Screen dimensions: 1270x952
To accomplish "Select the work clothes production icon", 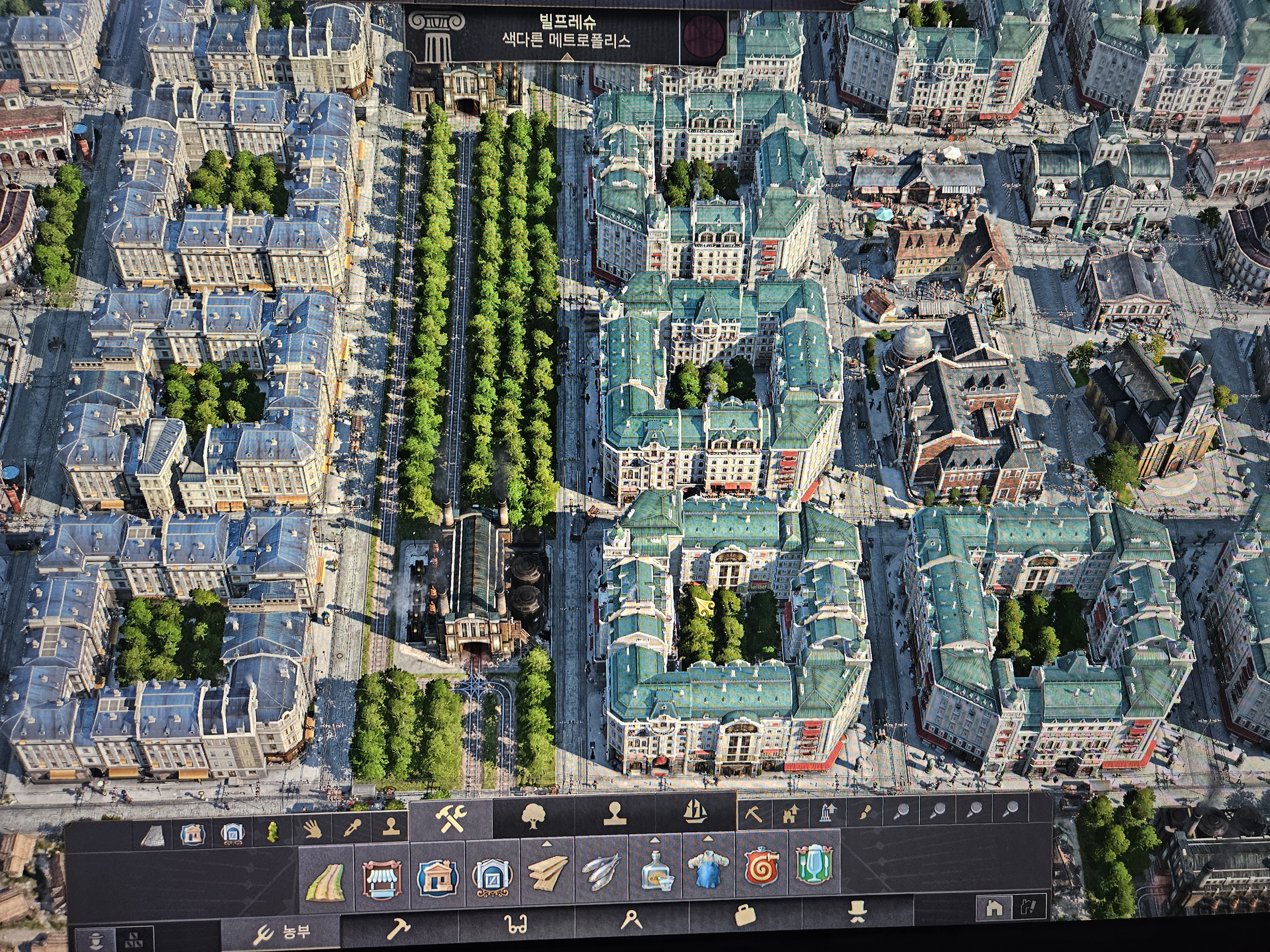I will point(708,867).
